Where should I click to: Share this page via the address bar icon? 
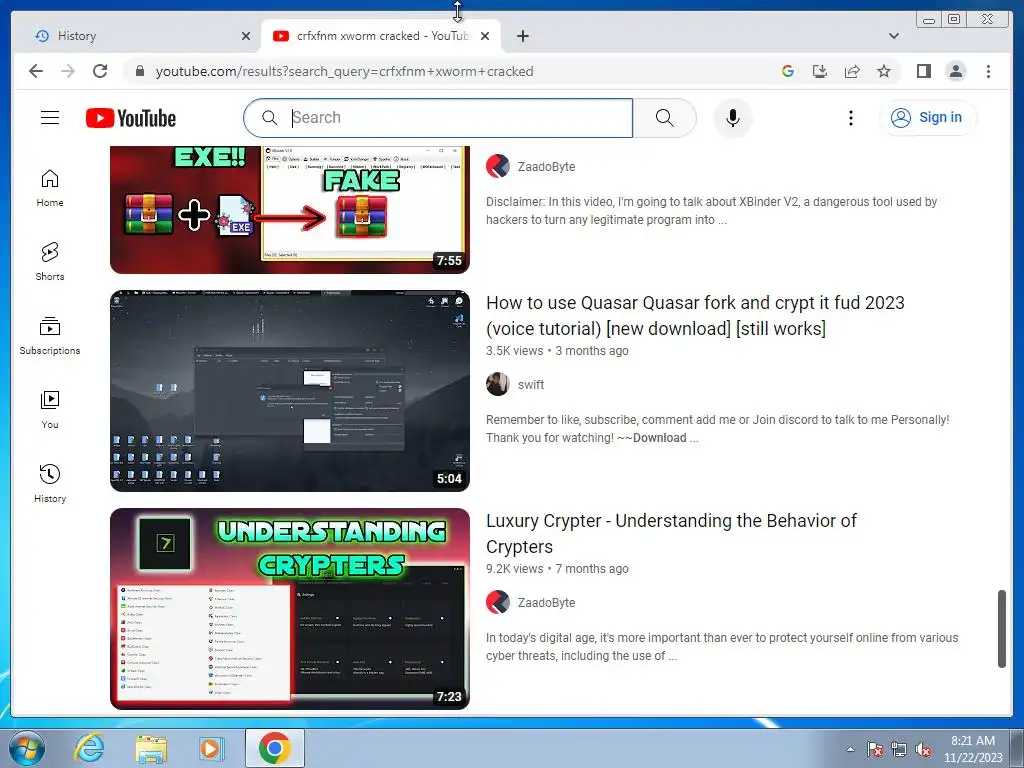pyautogui.click(x=852, y=71)
